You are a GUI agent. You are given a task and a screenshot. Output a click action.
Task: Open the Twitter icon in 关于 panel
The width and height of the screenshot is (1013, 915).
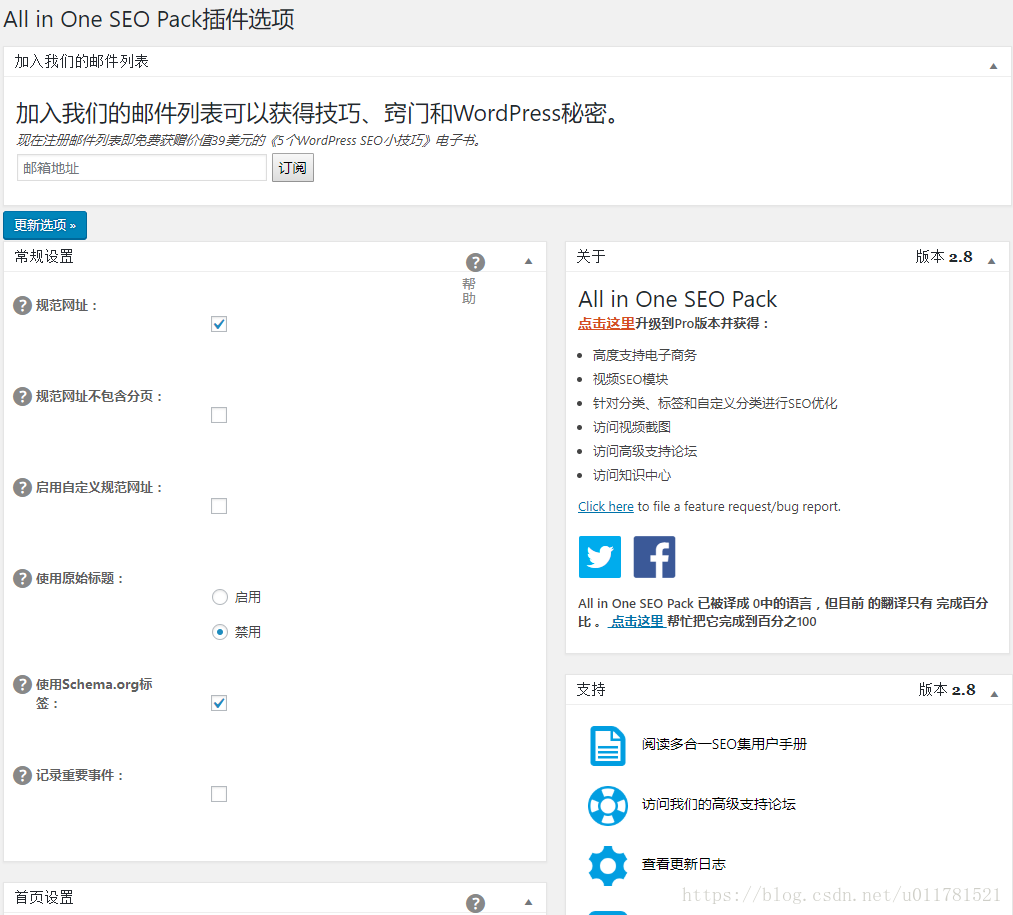(x=600, y=556)
